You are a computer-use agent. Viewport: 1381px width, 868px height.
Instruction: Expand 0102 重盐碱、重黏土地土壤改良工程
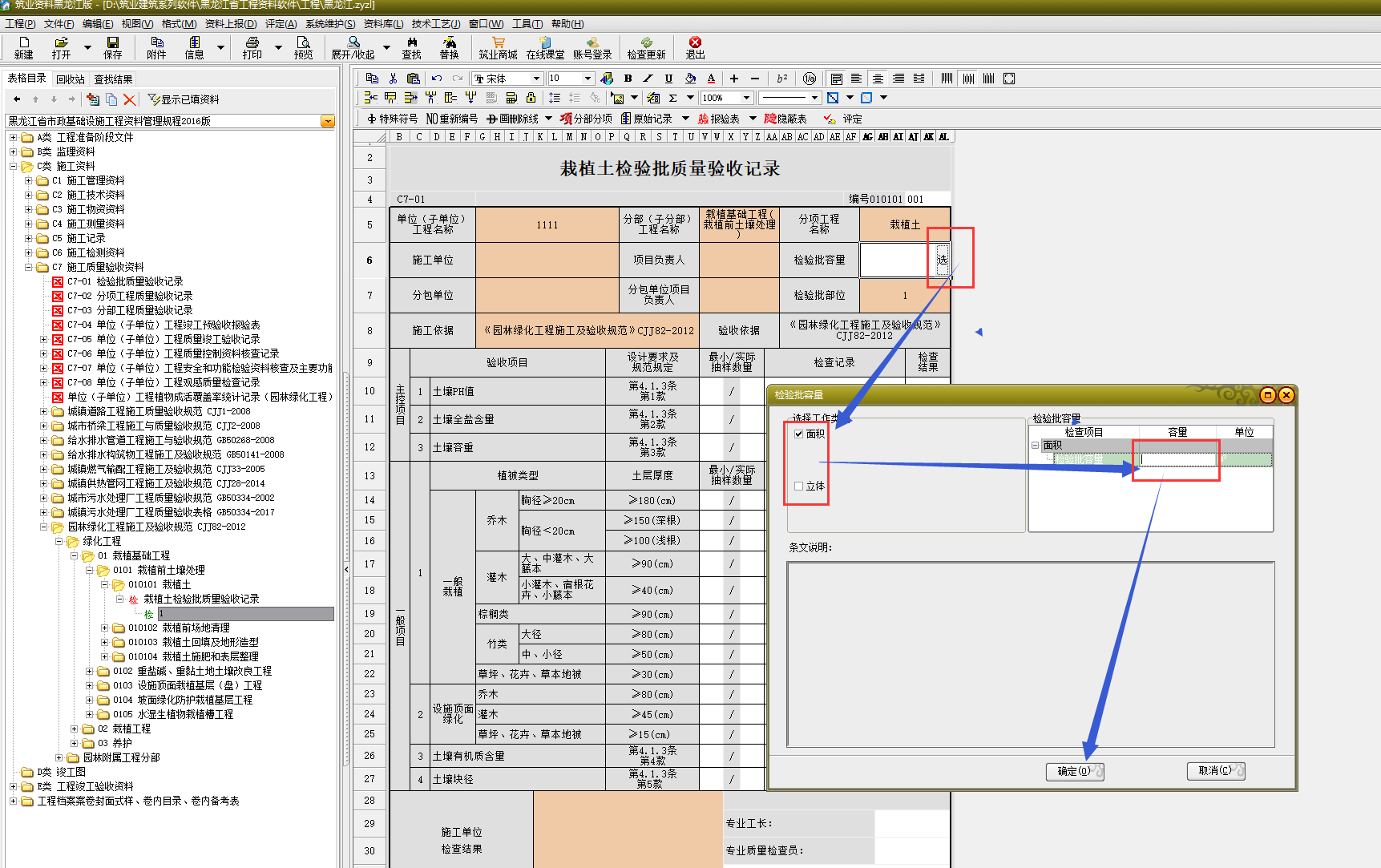click(x=89, y=671)
